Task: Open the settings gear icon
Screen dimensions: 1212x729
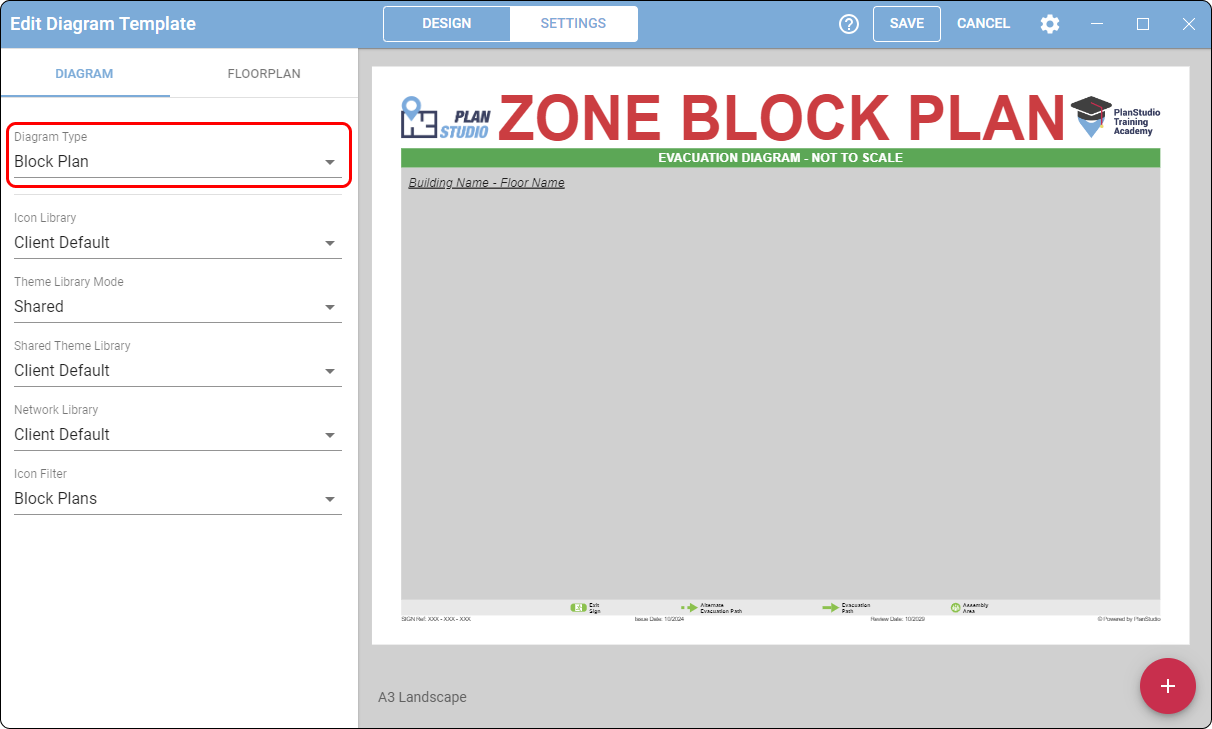Action: click(x=1050, y=24)
